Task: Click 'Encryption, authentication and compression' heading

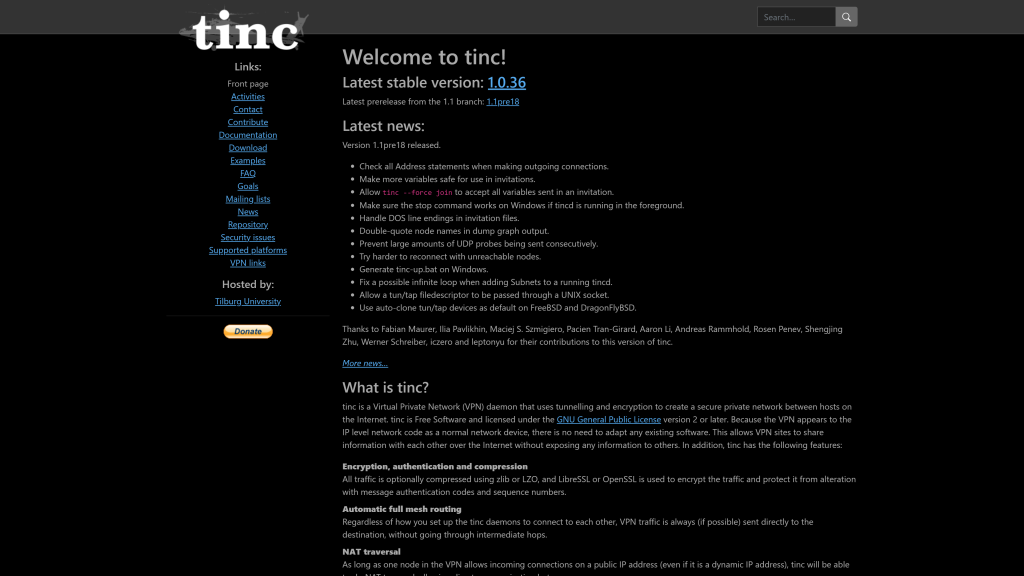Action: click(435, 466)
